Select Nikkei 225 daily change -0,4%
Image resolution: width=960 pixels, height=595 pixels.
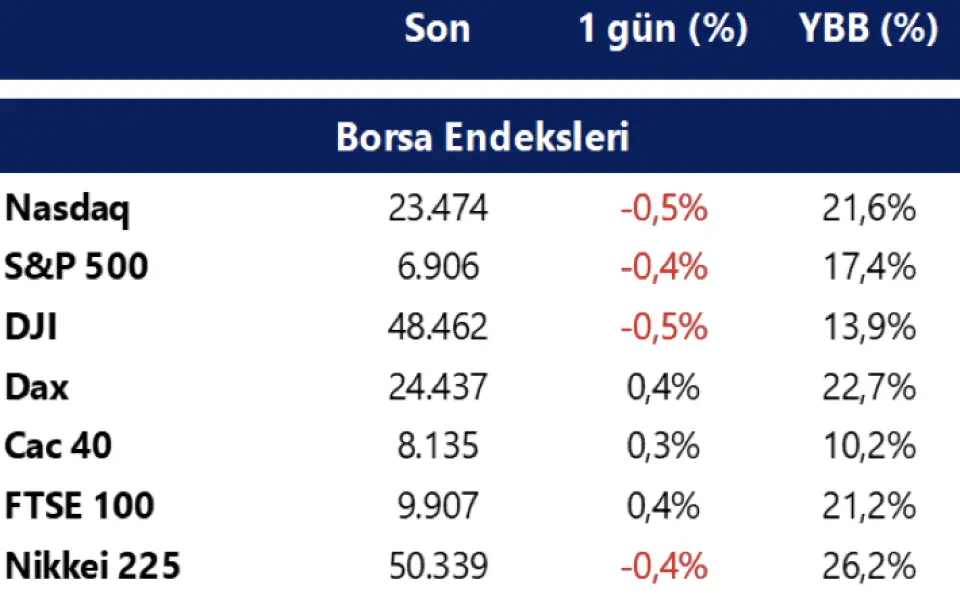pos(664,566)
